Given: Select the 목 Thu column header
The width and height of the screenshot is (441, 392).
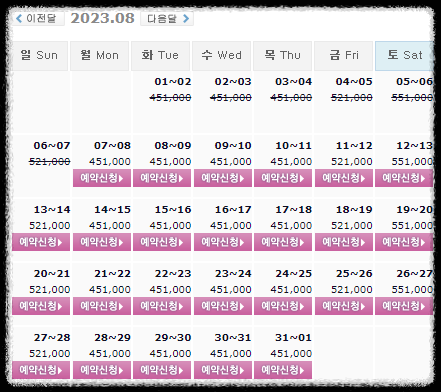Looking at the screenshot, I should [282, 56].
